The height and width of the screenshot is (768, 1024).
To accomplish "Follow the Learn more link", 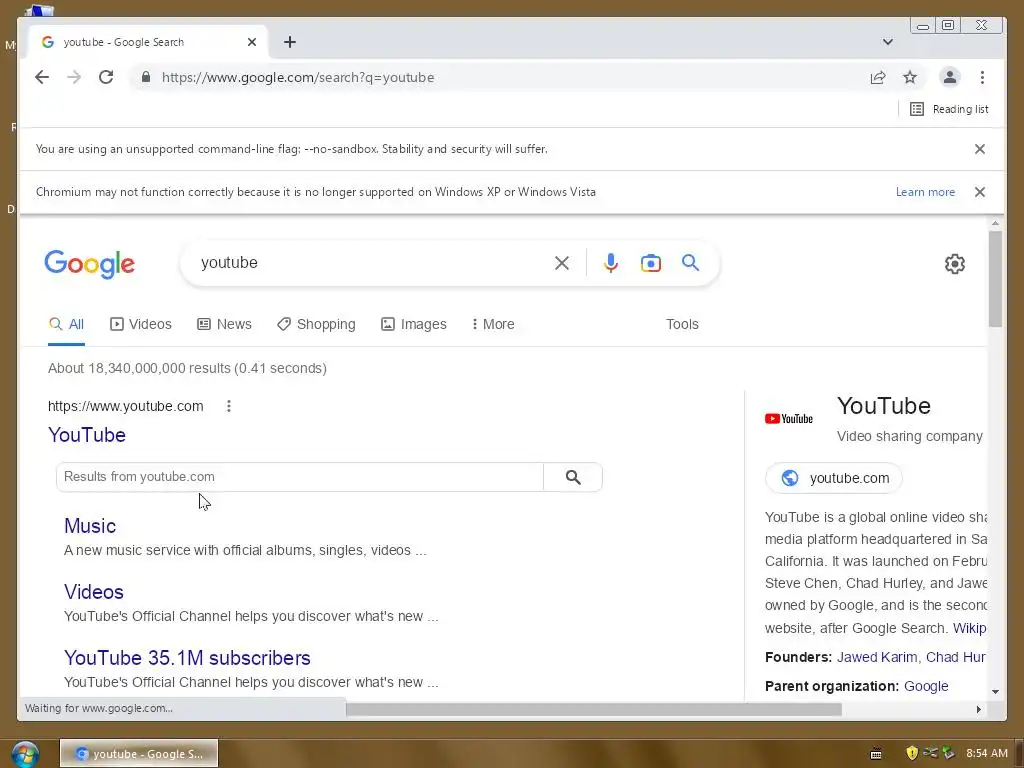I will tap(925, 192).
